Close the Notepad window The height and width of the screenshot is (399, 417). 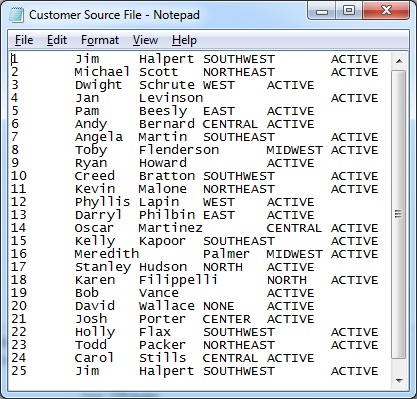(x=386, y=11)
